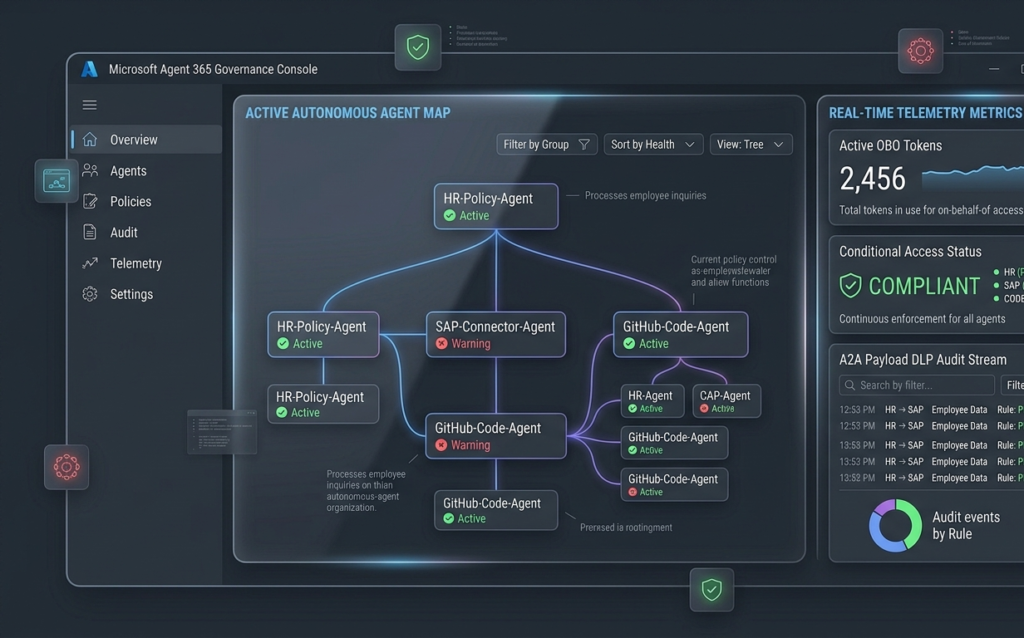Click the Filter button beside audit search

[x=1014, y=385]
